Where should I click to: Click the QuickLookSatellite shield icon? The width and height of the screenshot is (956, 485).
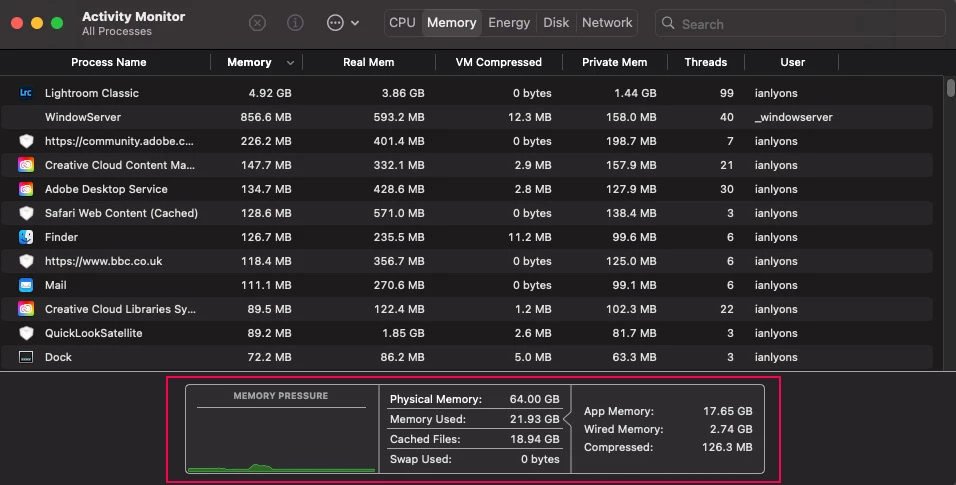click(26, 333)
